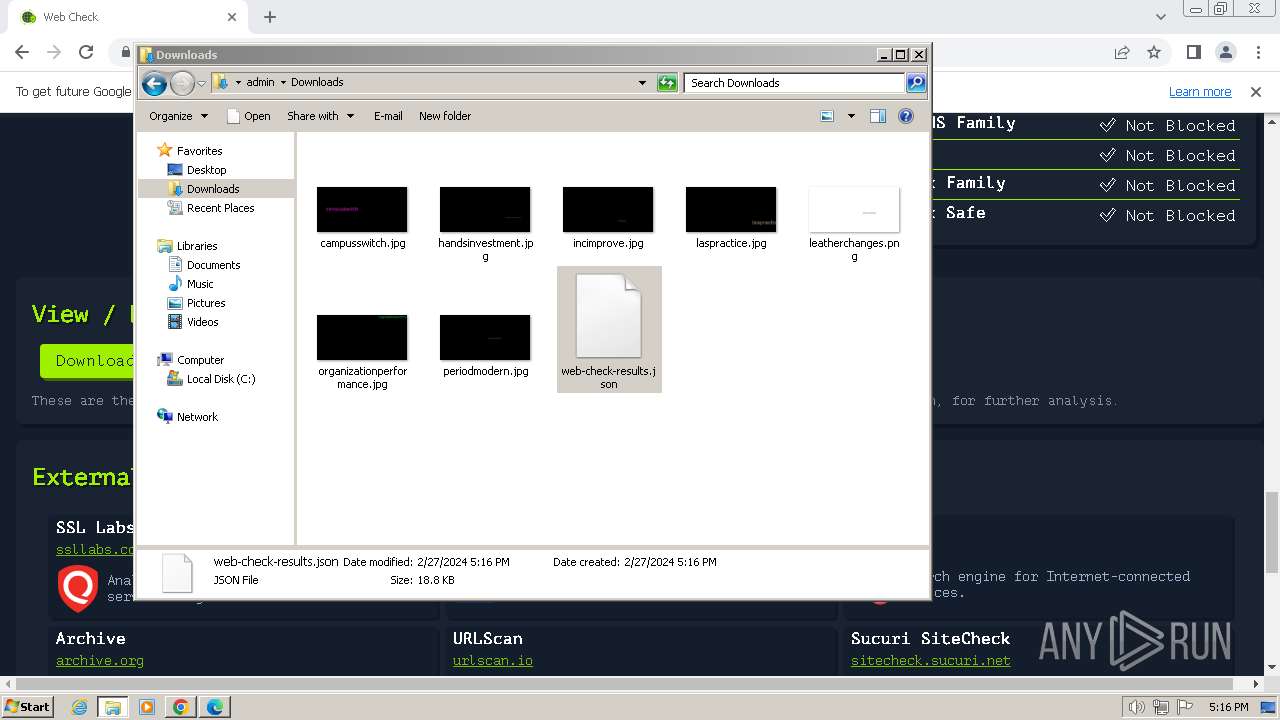Select Libraries in the navigation pane
This screenshot has height=720, width=1280.
(197, 246)
